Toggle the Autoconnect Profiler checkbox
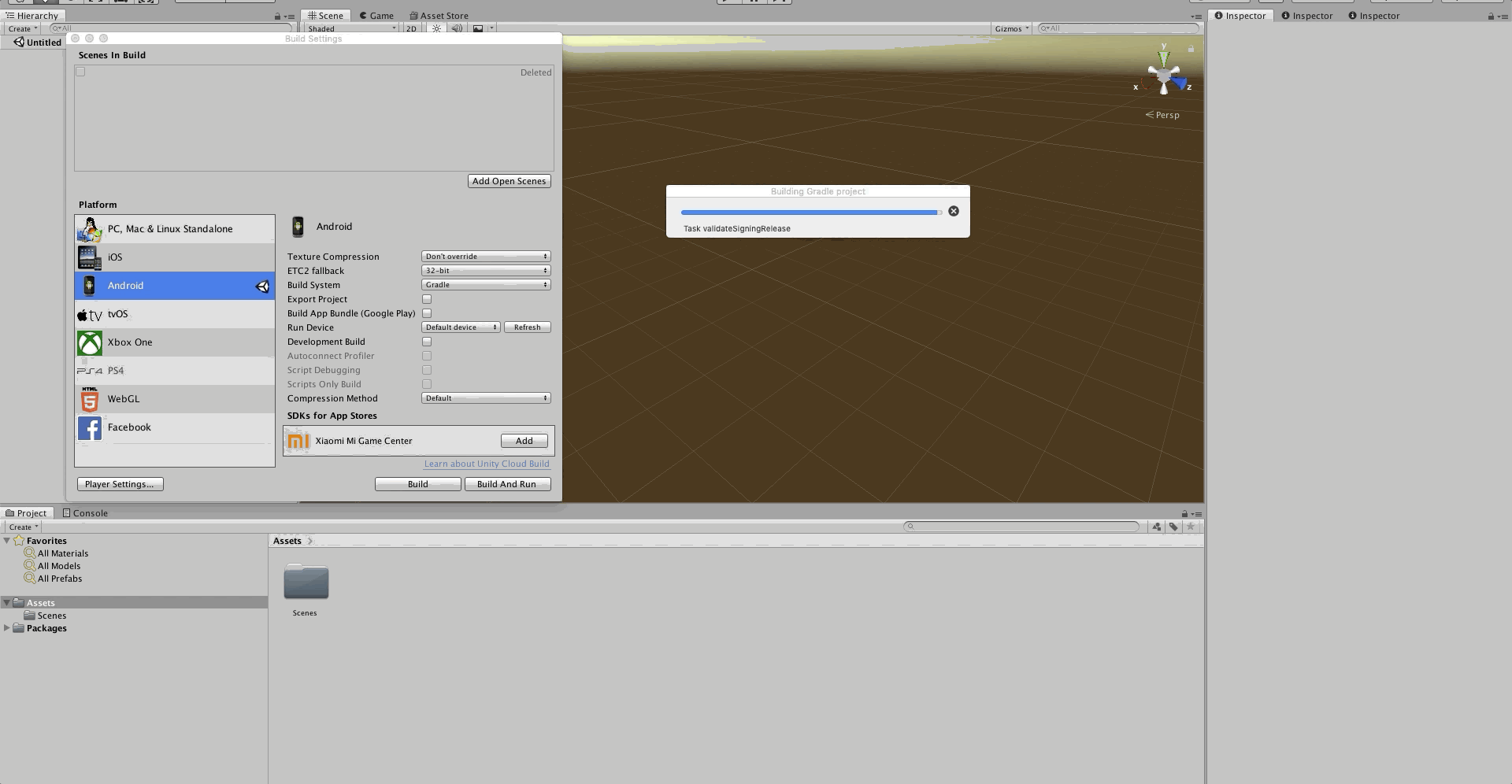Screen dimensions: 1512x784 (427, 356)
